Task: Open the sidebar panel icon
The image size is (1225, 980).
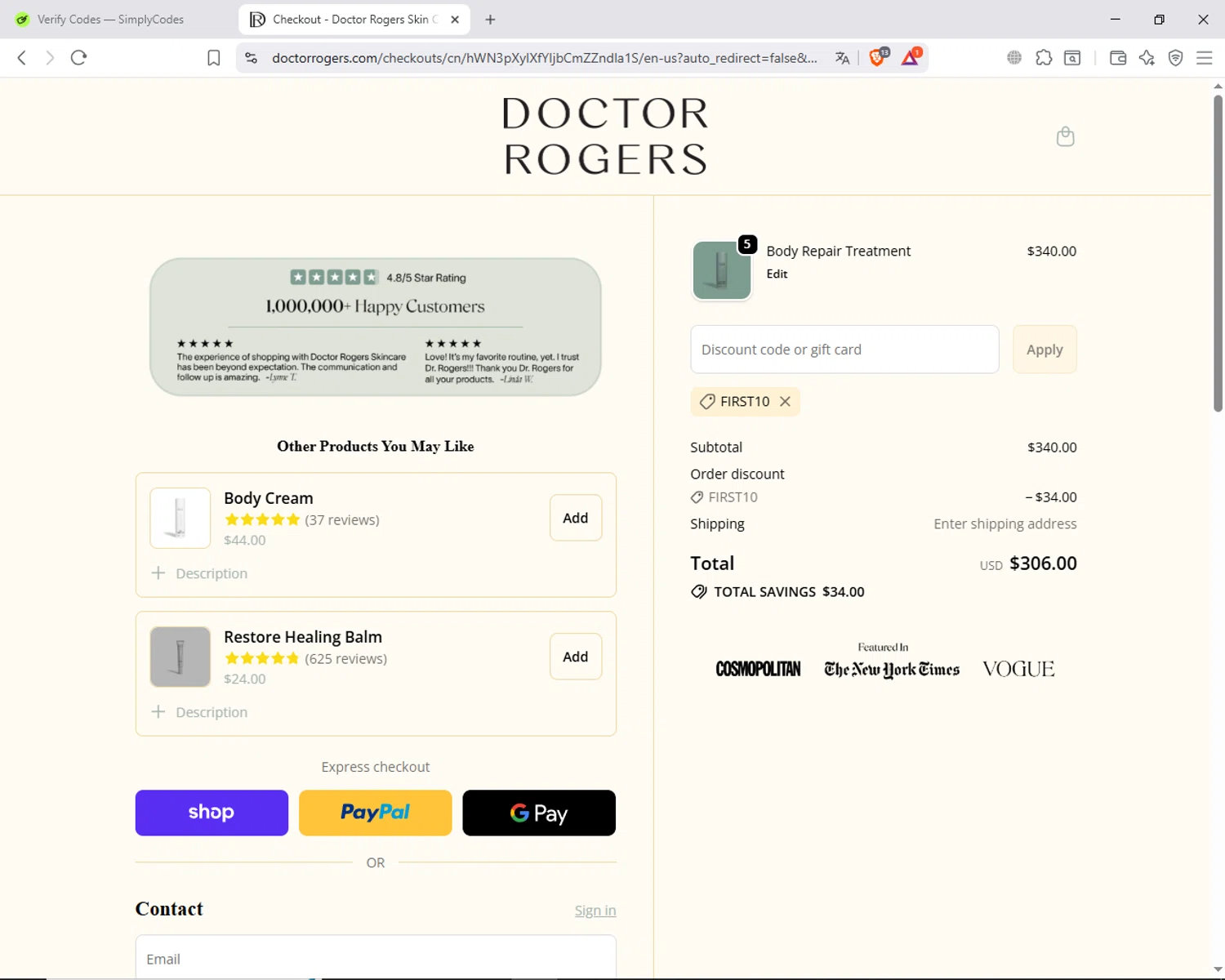Action: click(x=1072, y=58)
